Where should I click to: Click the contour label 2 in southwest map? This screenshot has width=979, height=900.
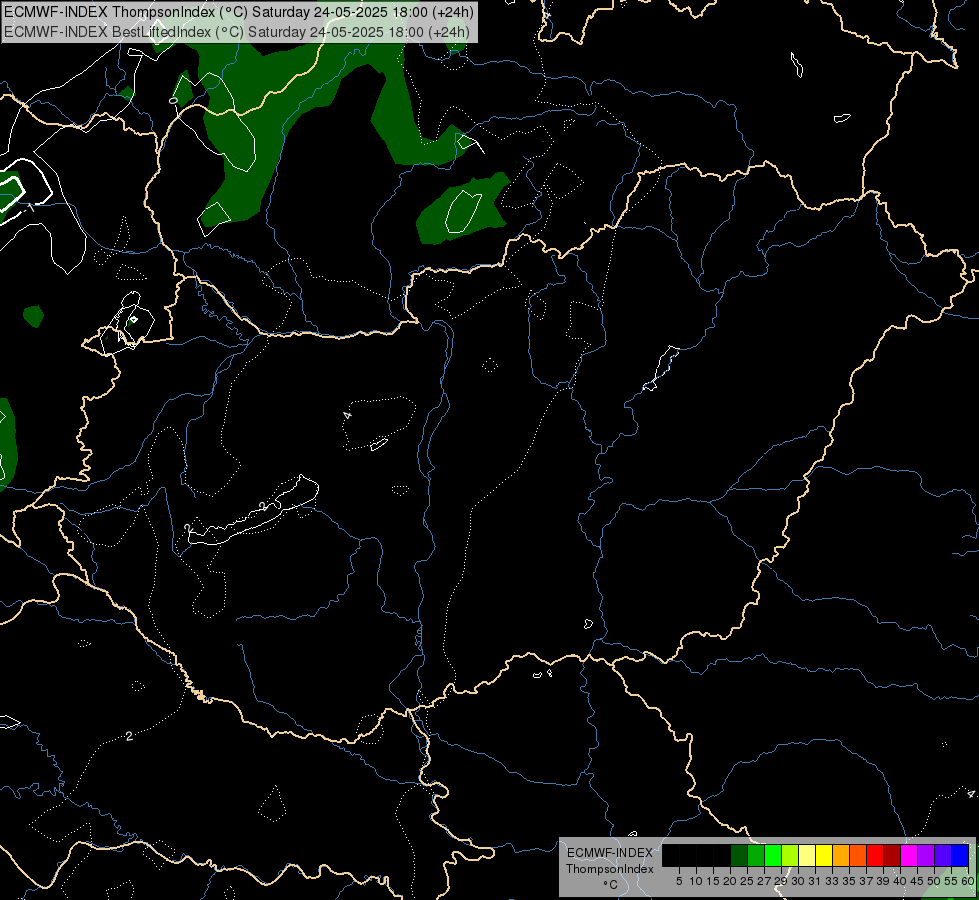pyautogui.click(x=129, y=736)
